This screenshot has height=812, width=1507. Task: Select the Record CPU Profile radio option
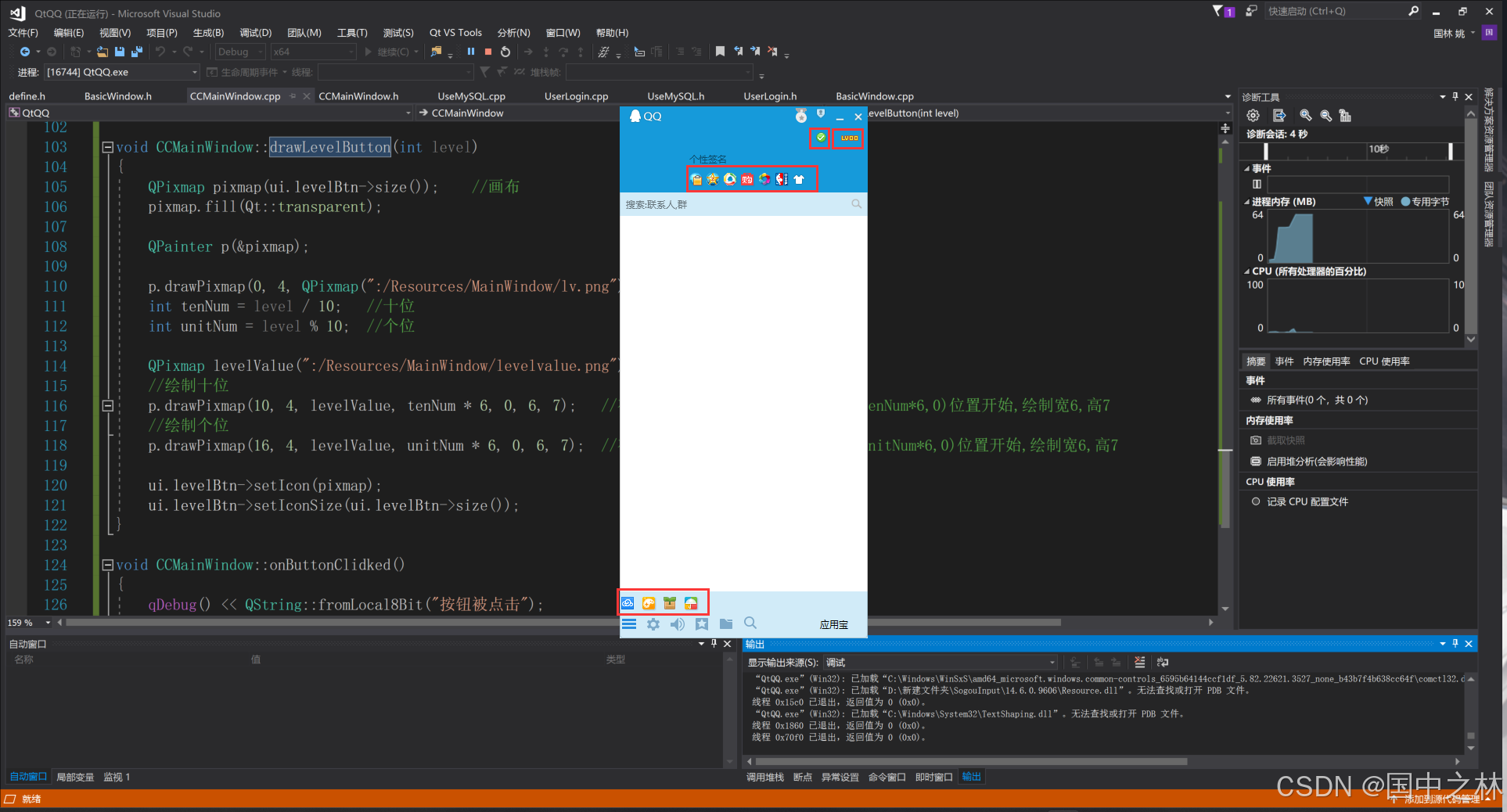(1256, 501)
